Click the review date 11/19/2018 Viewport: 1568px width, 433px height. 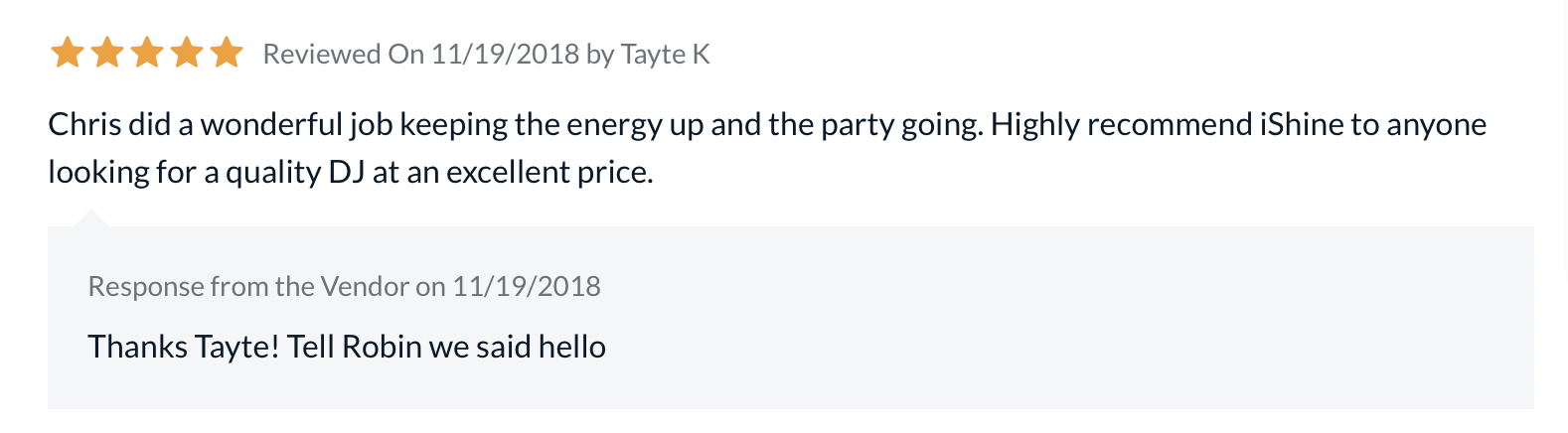point(505,54)
